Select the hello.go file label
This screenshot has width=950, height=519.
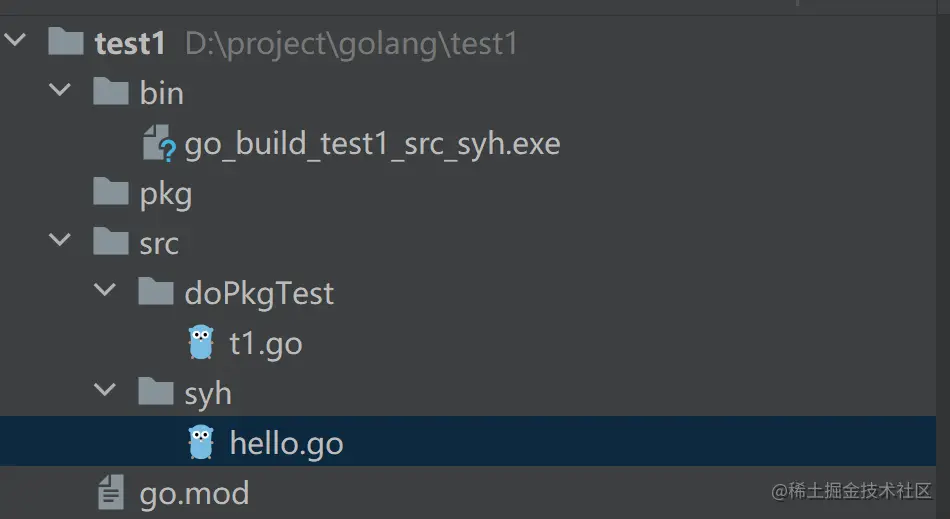287,443
